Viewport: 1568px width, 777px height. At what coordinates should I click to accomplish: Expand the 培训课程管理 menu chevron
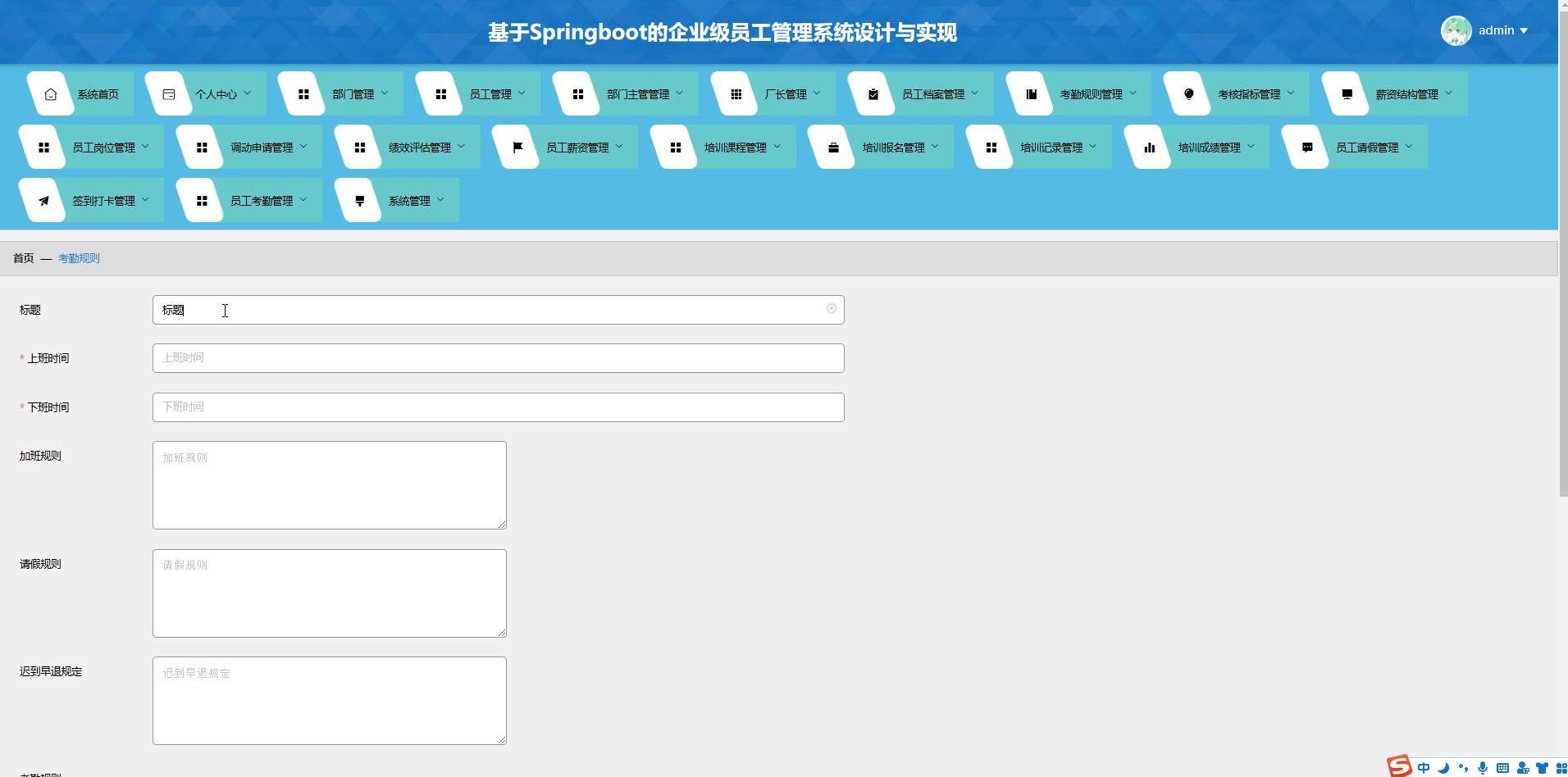(777, 147)
